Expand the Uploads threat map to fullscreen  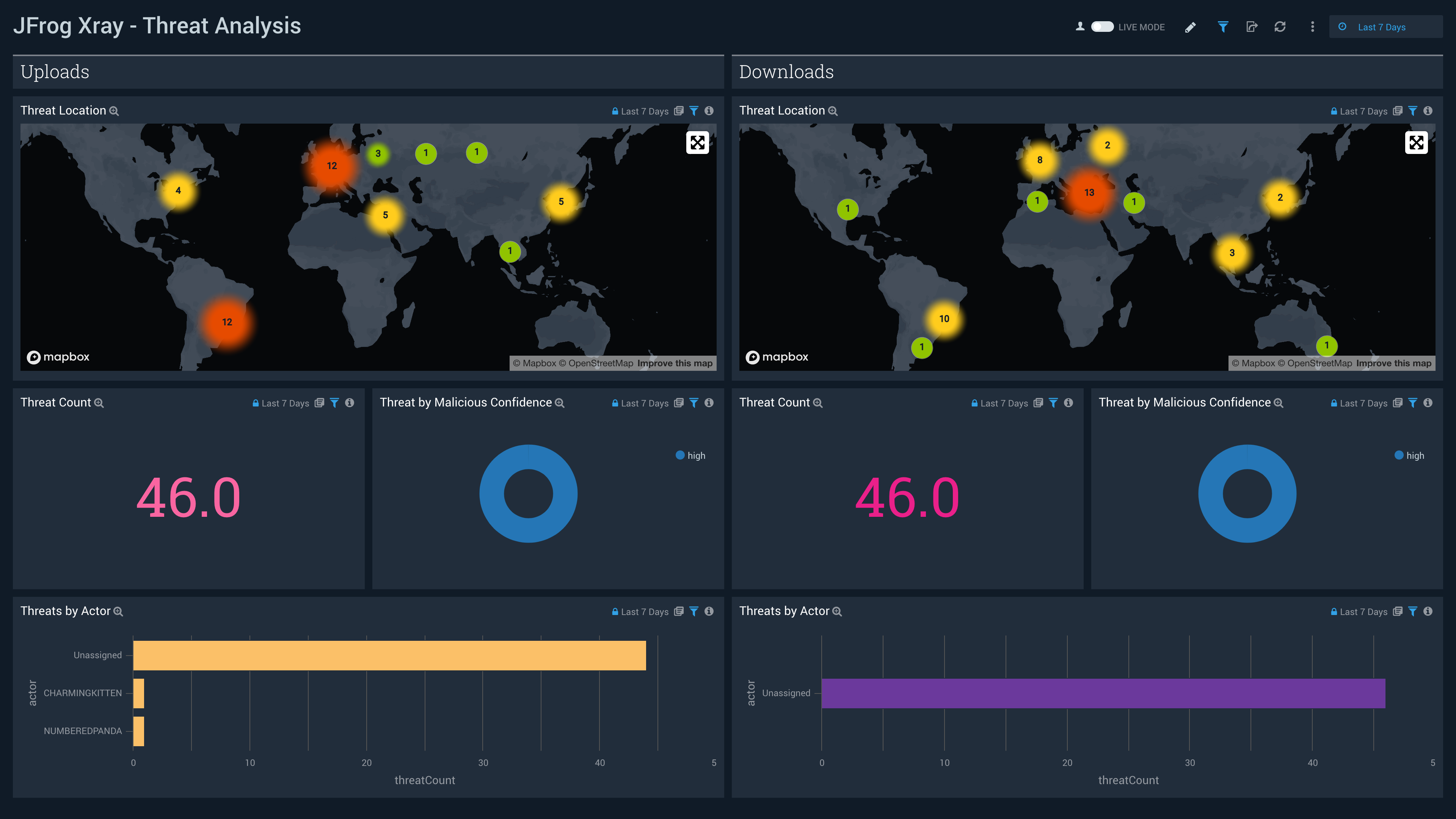click(698, 143)
